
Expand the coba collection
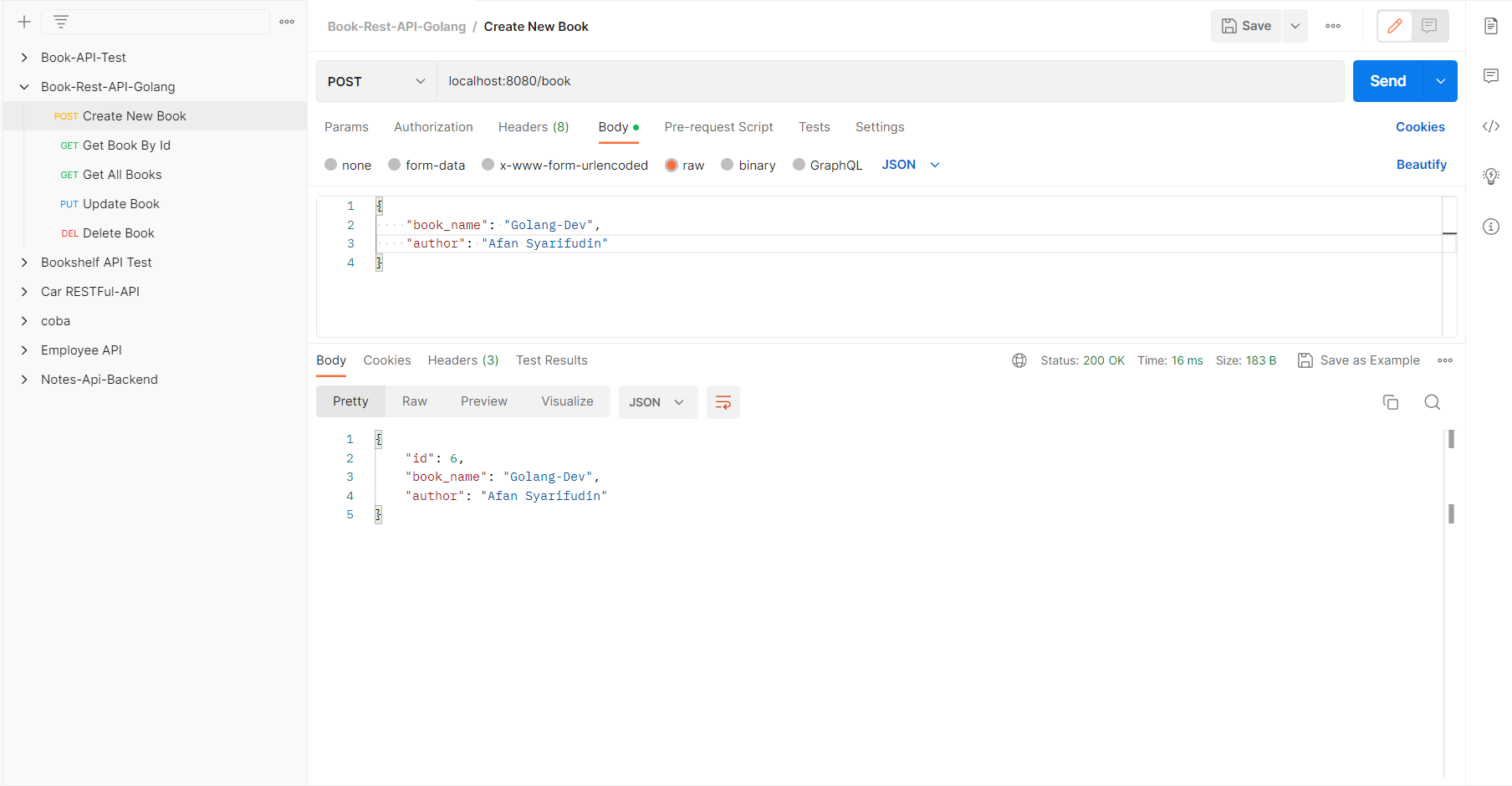(x=24, y=321)
